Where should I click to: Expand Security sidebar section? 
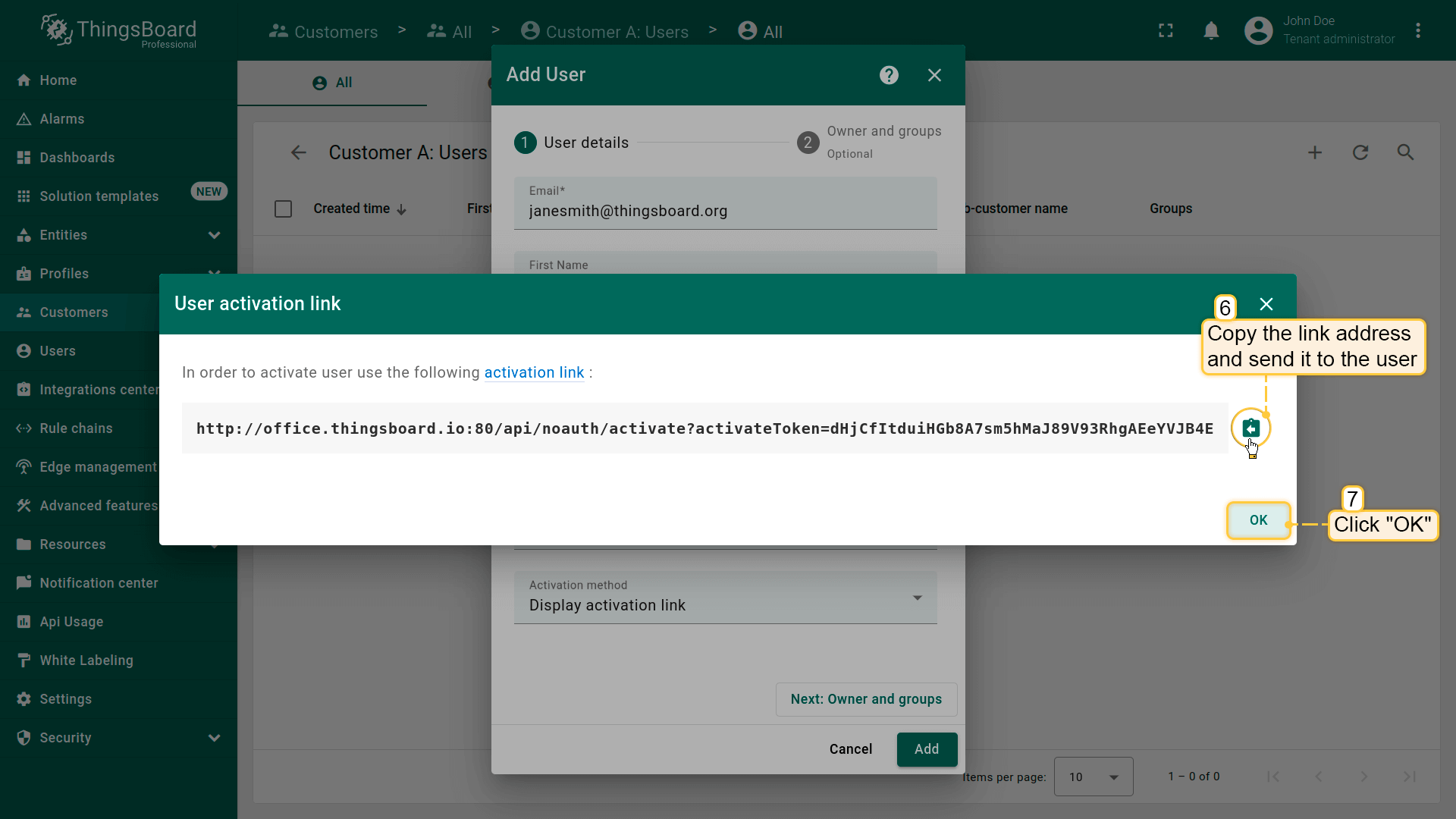[x=214, y=738]
